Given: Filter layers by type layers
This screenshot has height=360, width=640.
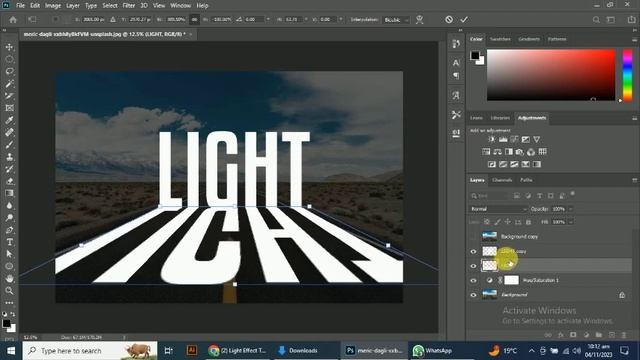Looking at the screenshot, I should click(540, 196).
